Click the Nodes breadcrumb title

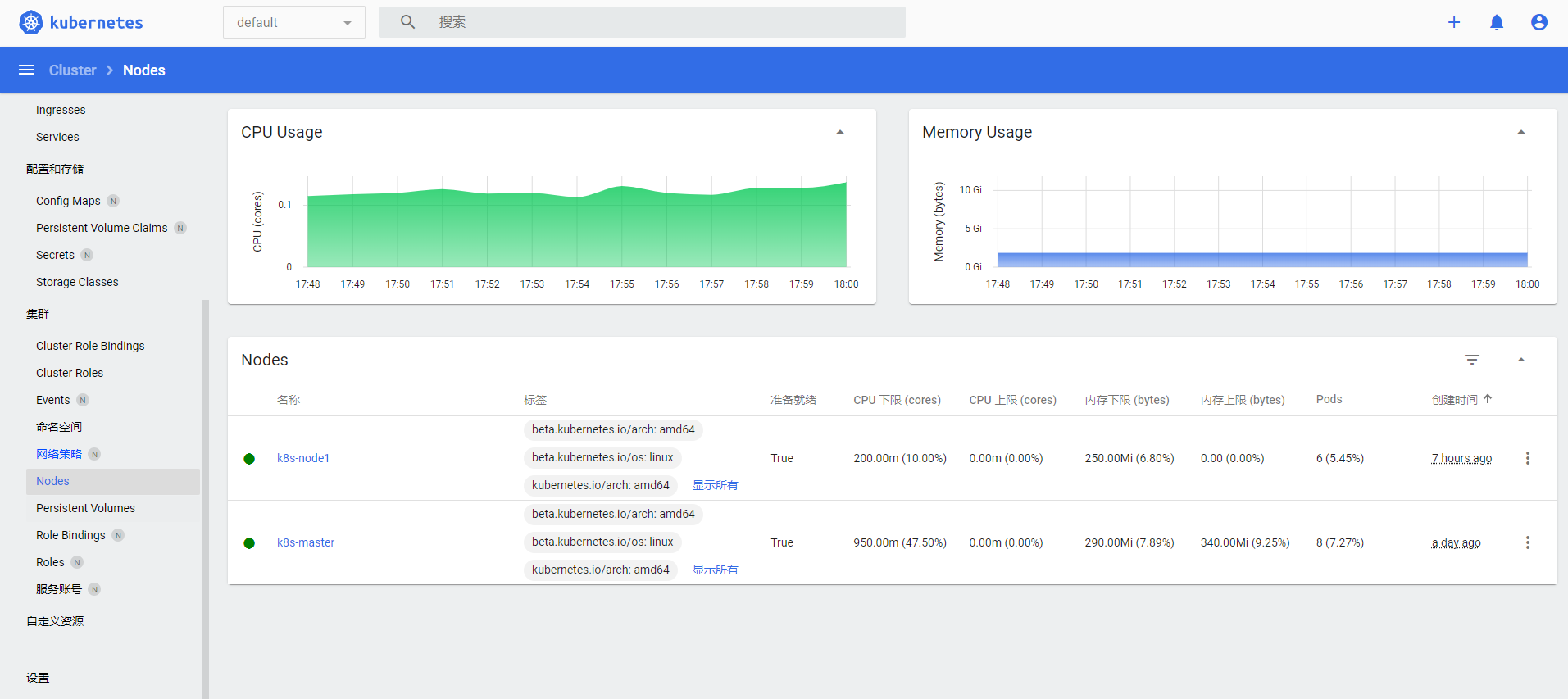pyautogui.click(x=144, y=70)
